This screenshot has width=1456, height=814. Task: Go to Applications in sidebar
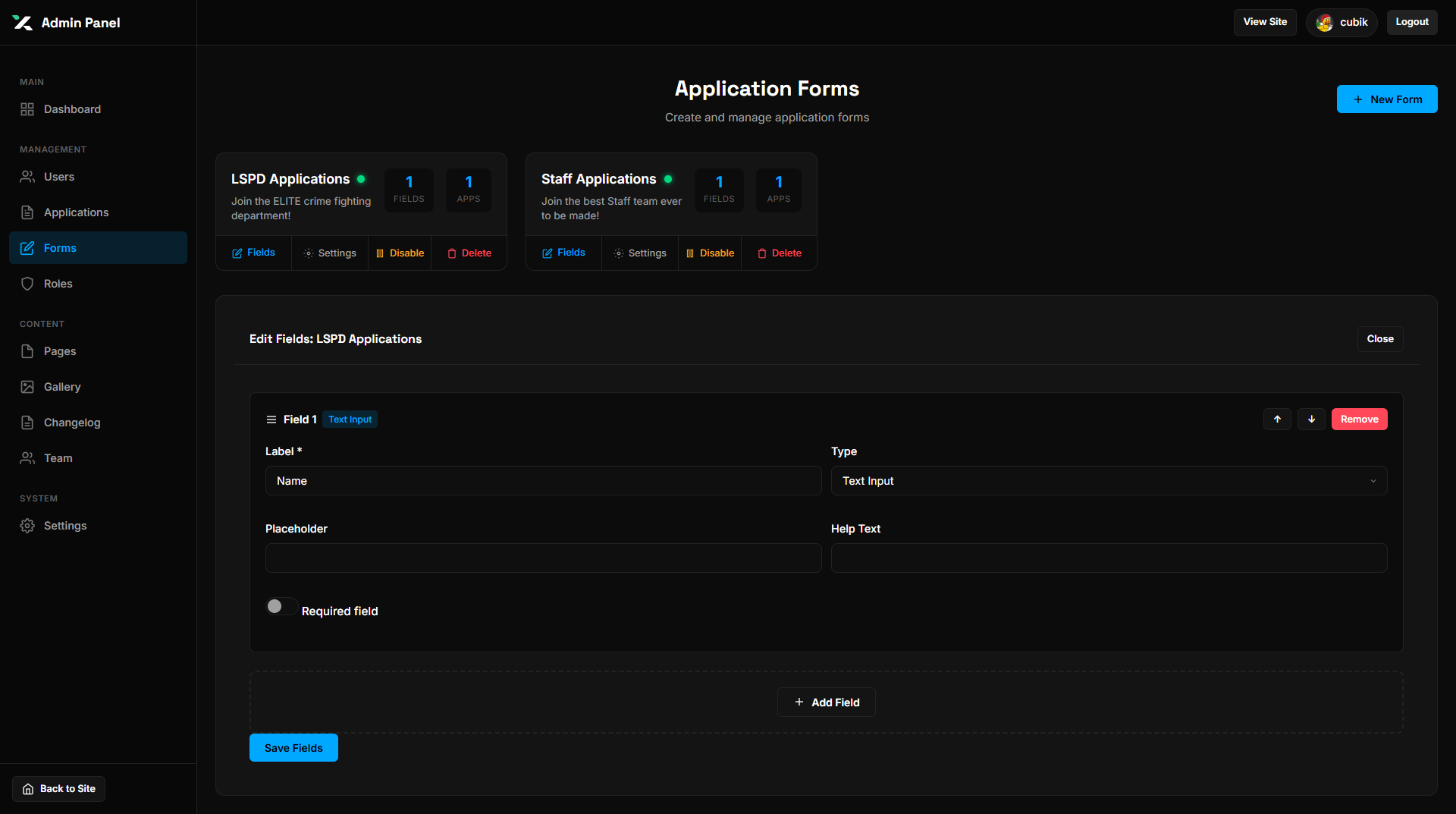[x=98, y=212]
